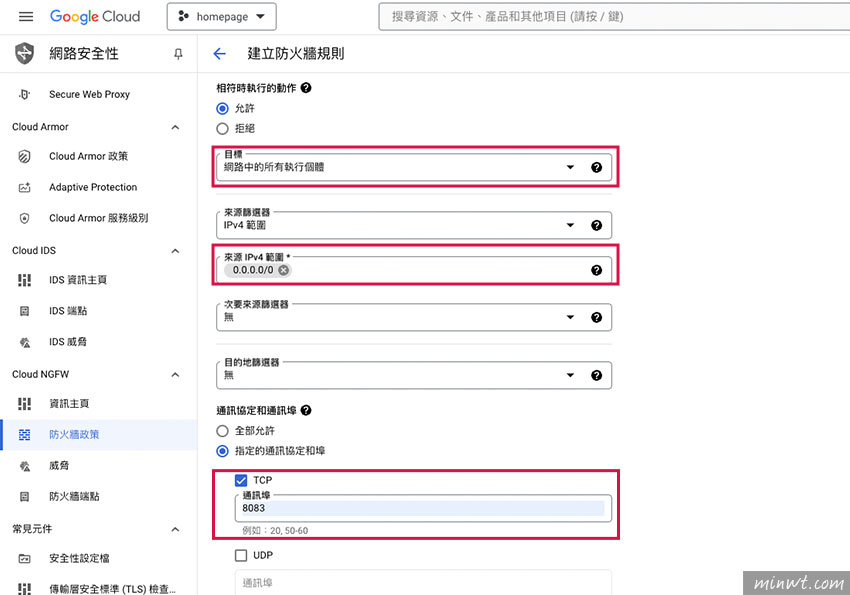The height and width of the screenshot is (595, 850).
Task: Open 傳輸層安全標準 (TLS) 檢查 page
Action: pyautogui.click(x=112, y=588)
